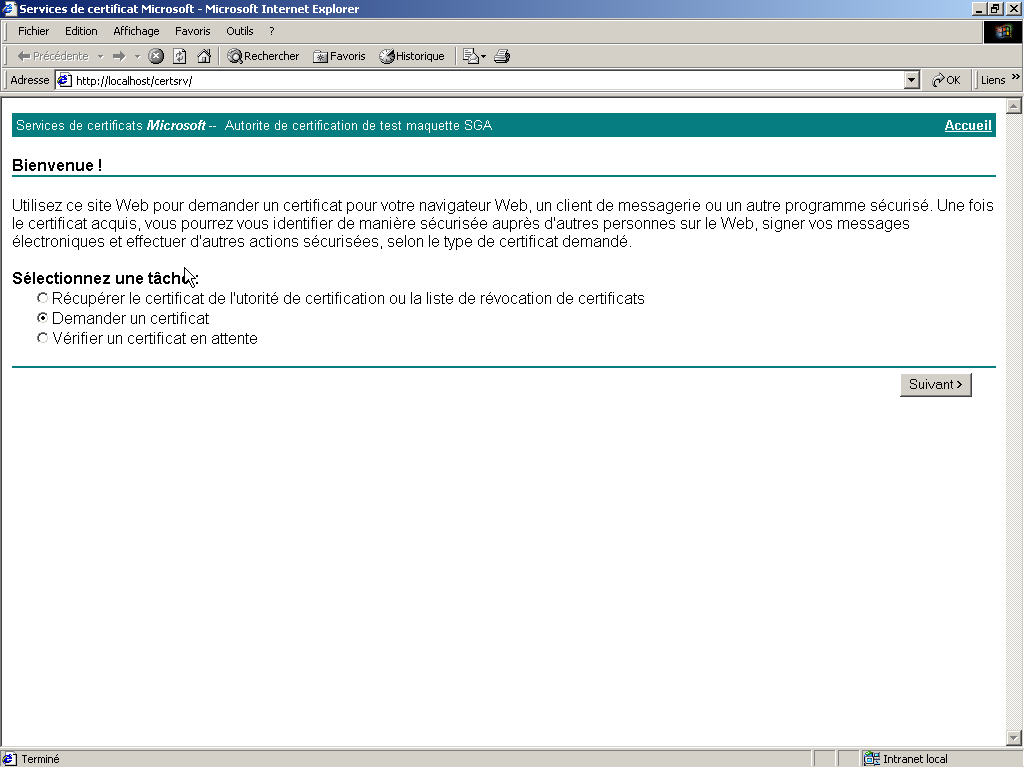The image size is (1024, 768).
Task: Click the Suivant button
Action: coord(935,385)
